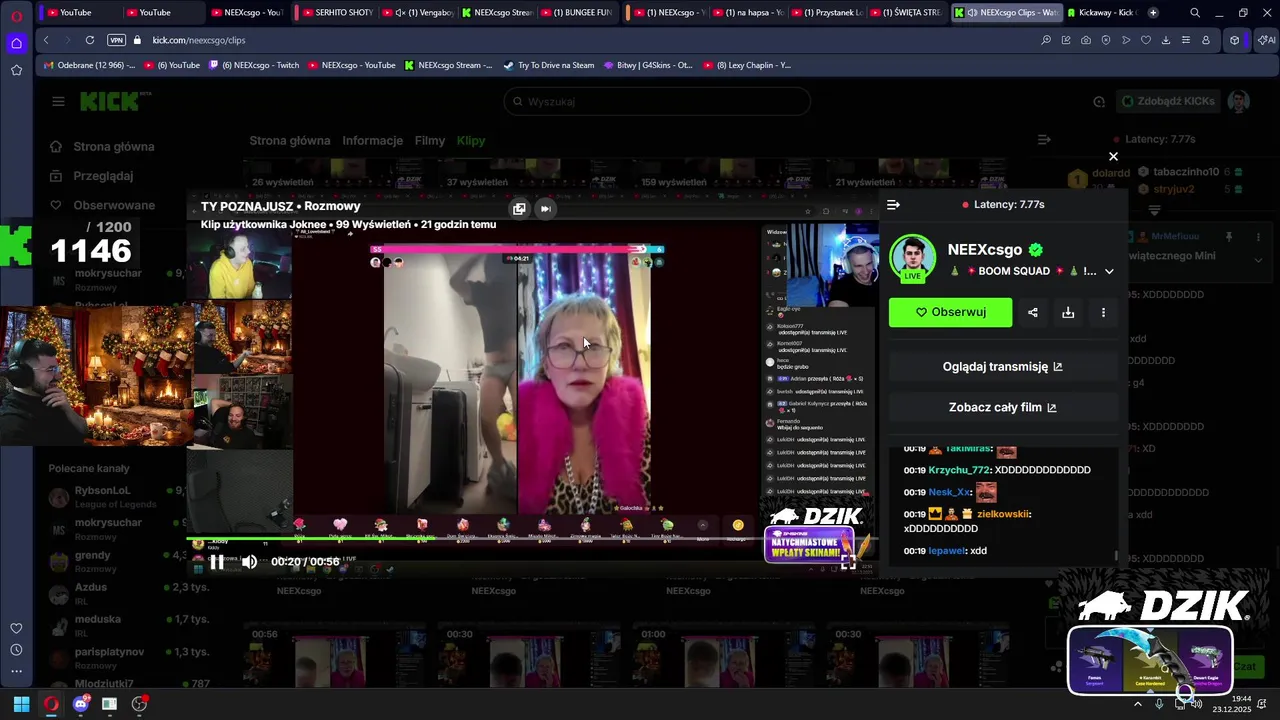This screenshot has height=720, width=1280.
Task: Open Zobacz cały film link
Action: point(1002,407)
